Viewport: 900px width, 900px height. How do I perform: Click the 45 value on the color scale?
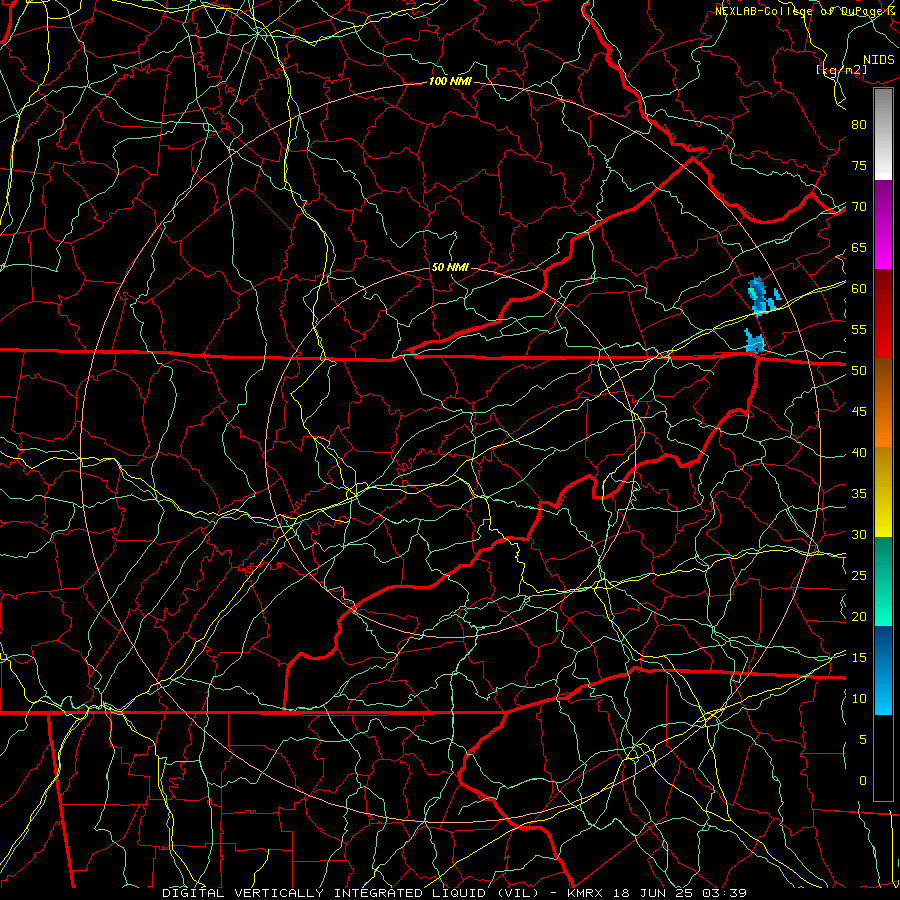[859, 412]
